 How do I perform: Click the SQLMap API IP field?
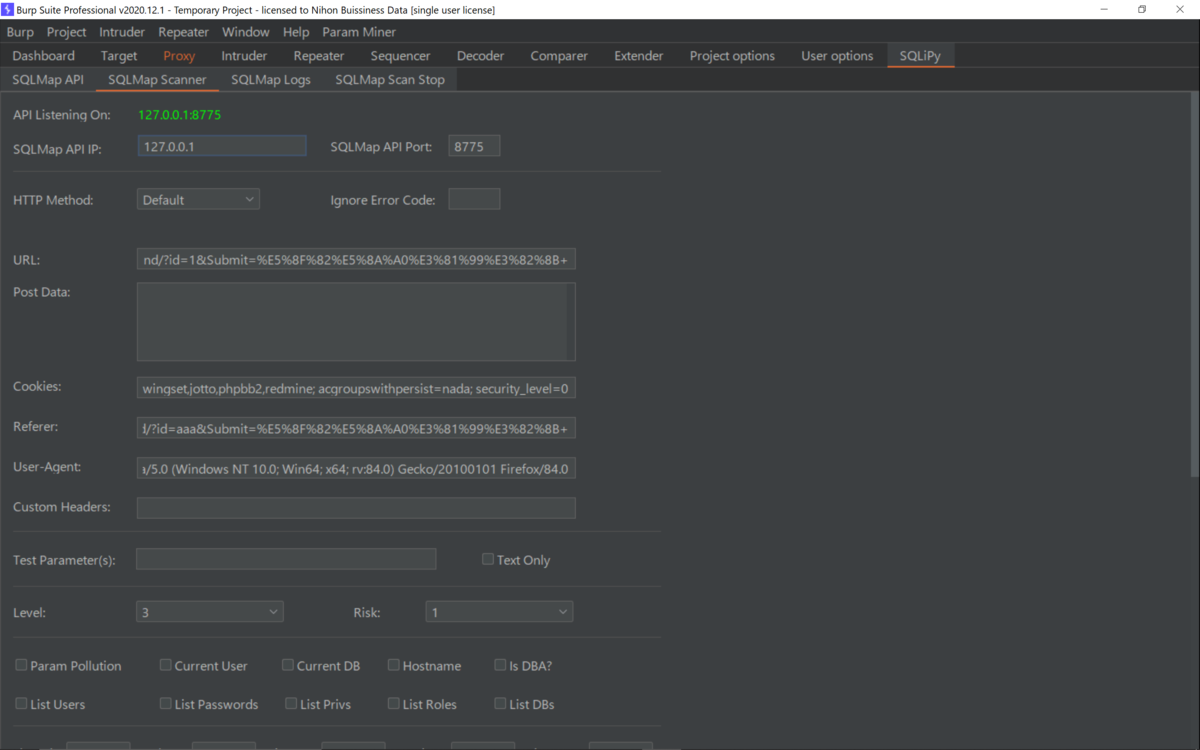click(221, 147)
